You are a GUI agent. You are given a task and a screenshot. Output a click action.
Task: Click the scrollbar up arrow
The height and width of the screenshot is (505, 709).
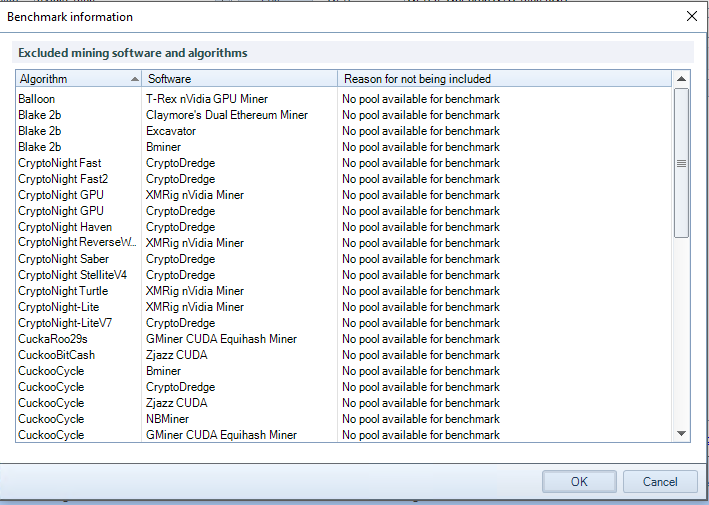(x=681, y=79)
